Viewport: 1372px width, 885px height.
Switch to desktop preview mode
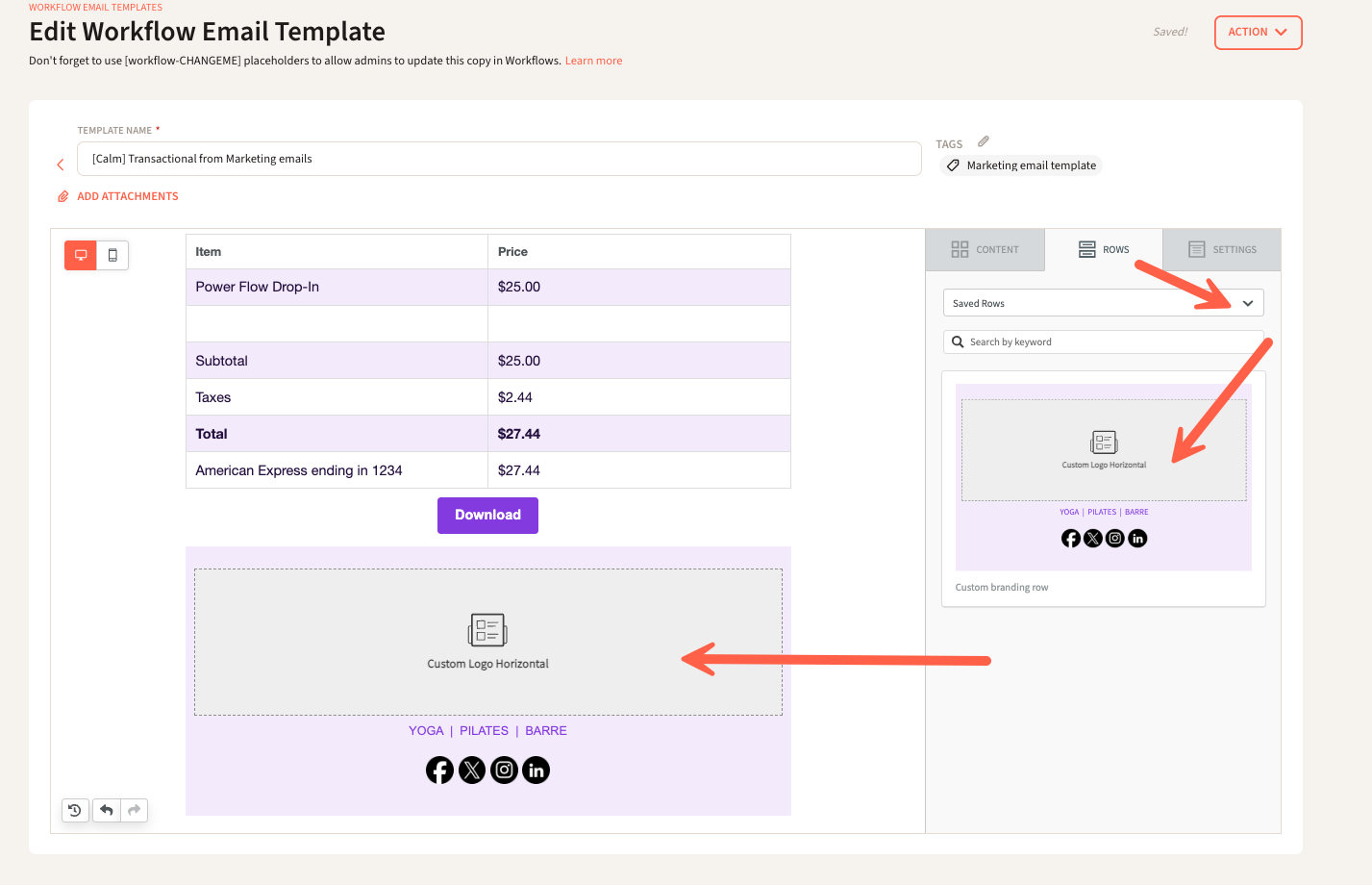(81, 255)
